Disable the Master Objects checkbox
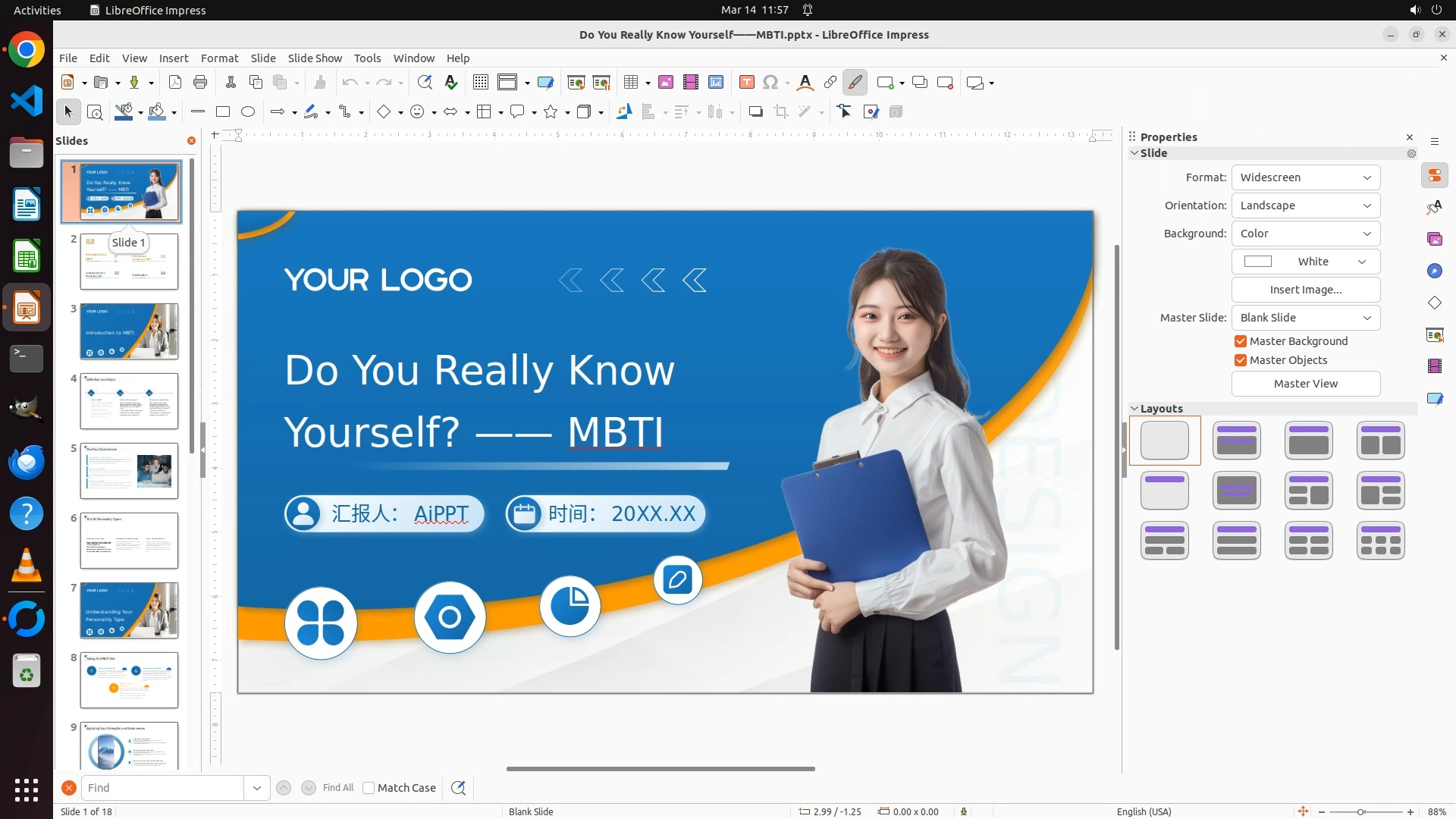The image size is (1456, 819). 1241,360
